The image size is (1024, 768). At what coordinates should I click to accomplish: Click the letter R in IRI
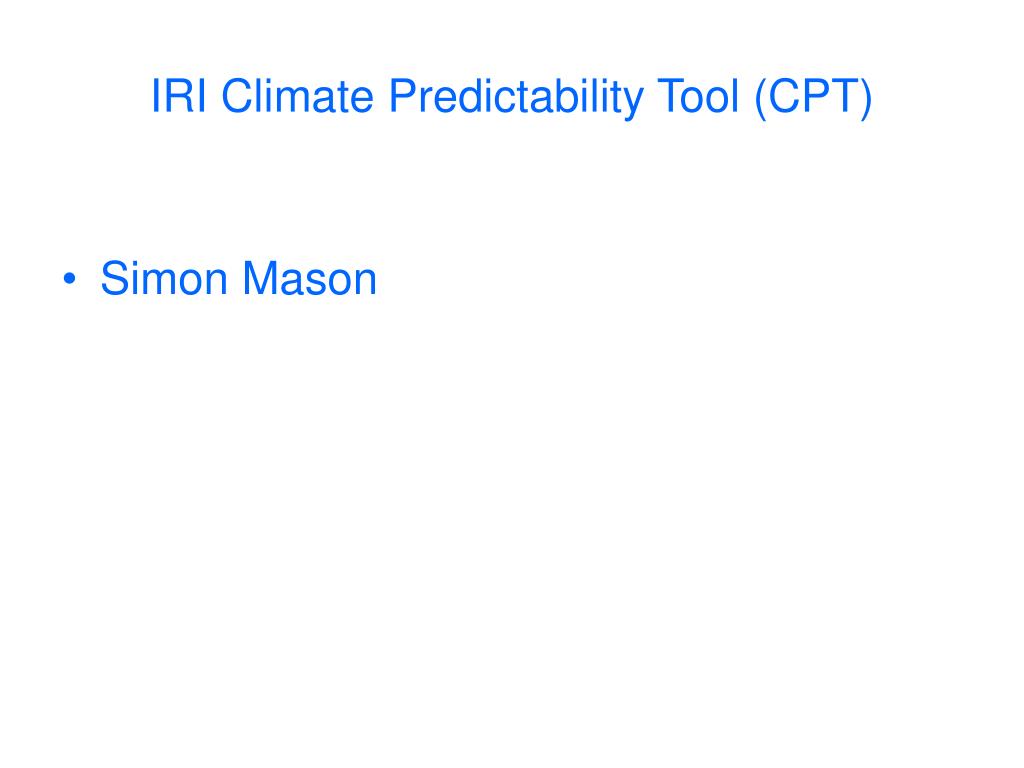(x=179, y=96)
